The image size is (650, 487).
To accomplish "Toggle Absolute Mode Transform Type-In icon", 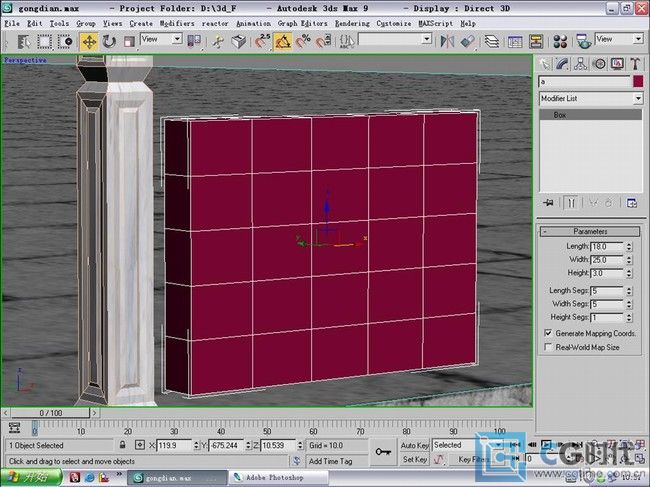I will 140,445.
